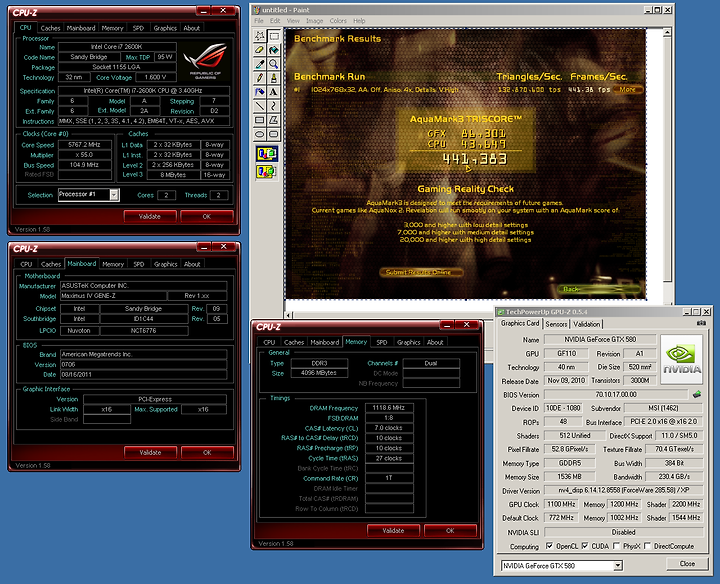Image resolution: width=720 pixels, height=584 pixels.
Task: Open the Colors menu in Paint
Action: click(x=338, y=21)
